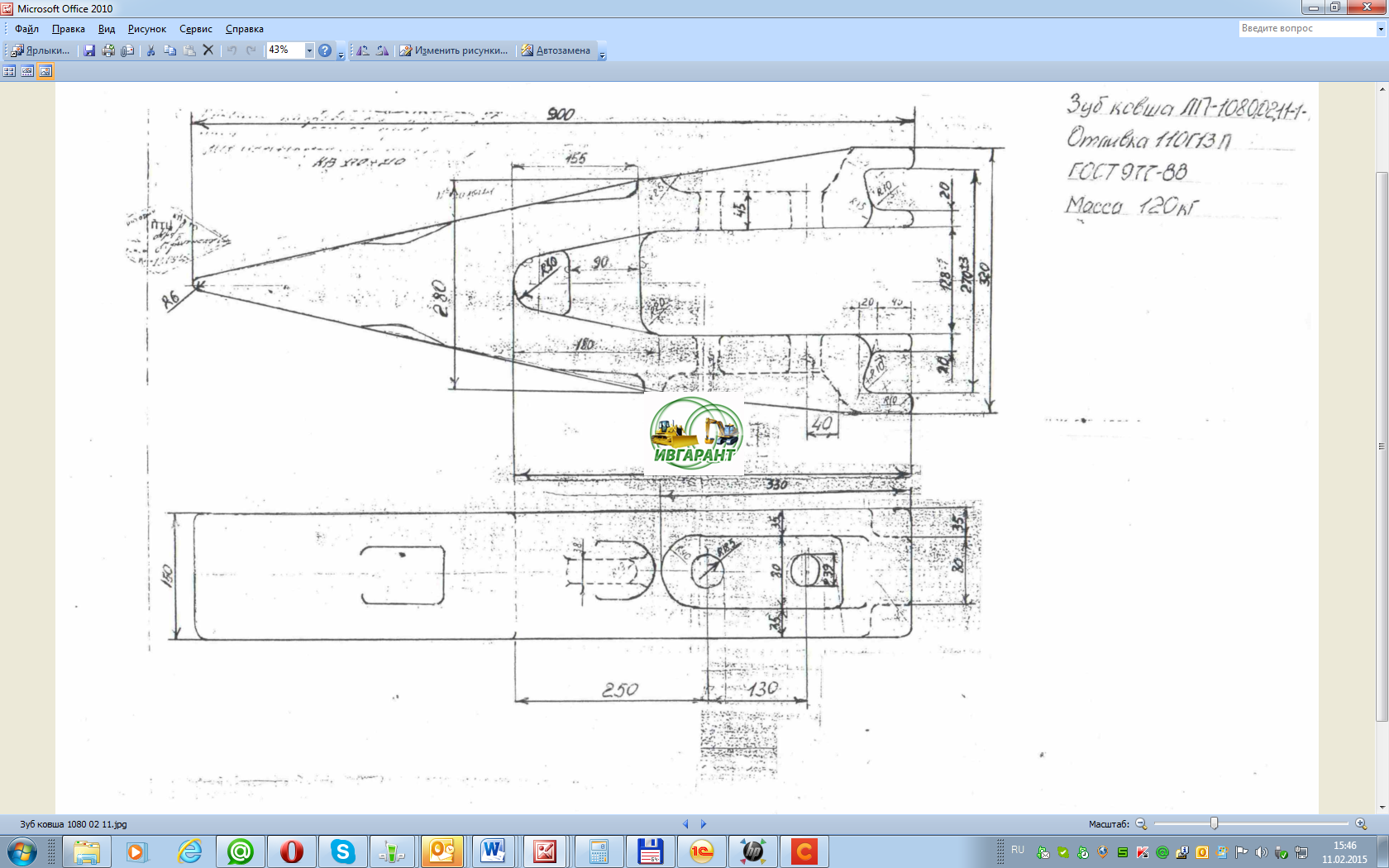Image resolution: width=1389 pixels, height=868 pixels.
Task: Click the RU language indicator
Action: [1018, 850]
